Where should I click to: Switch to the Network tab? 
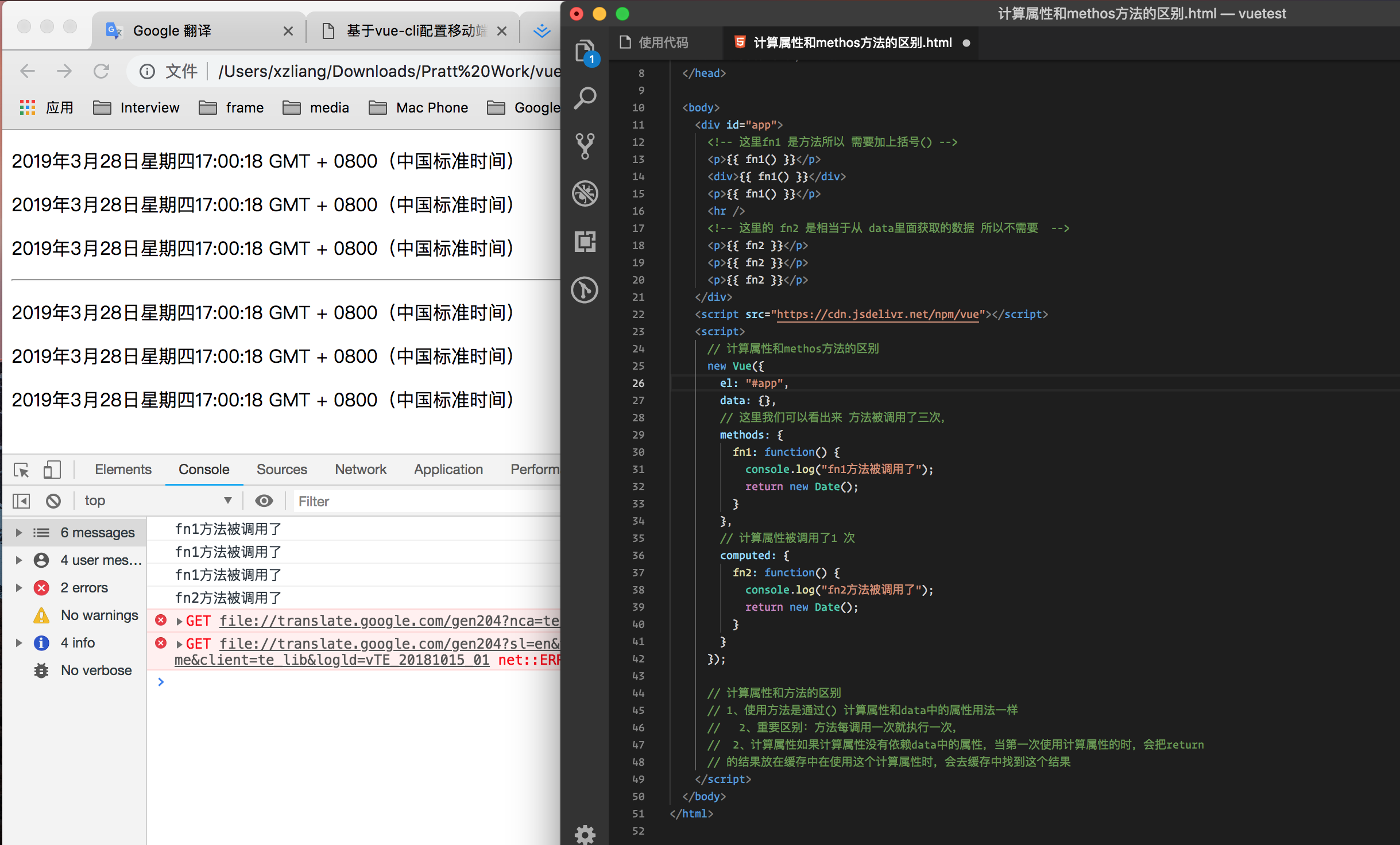tap(360, 470)
